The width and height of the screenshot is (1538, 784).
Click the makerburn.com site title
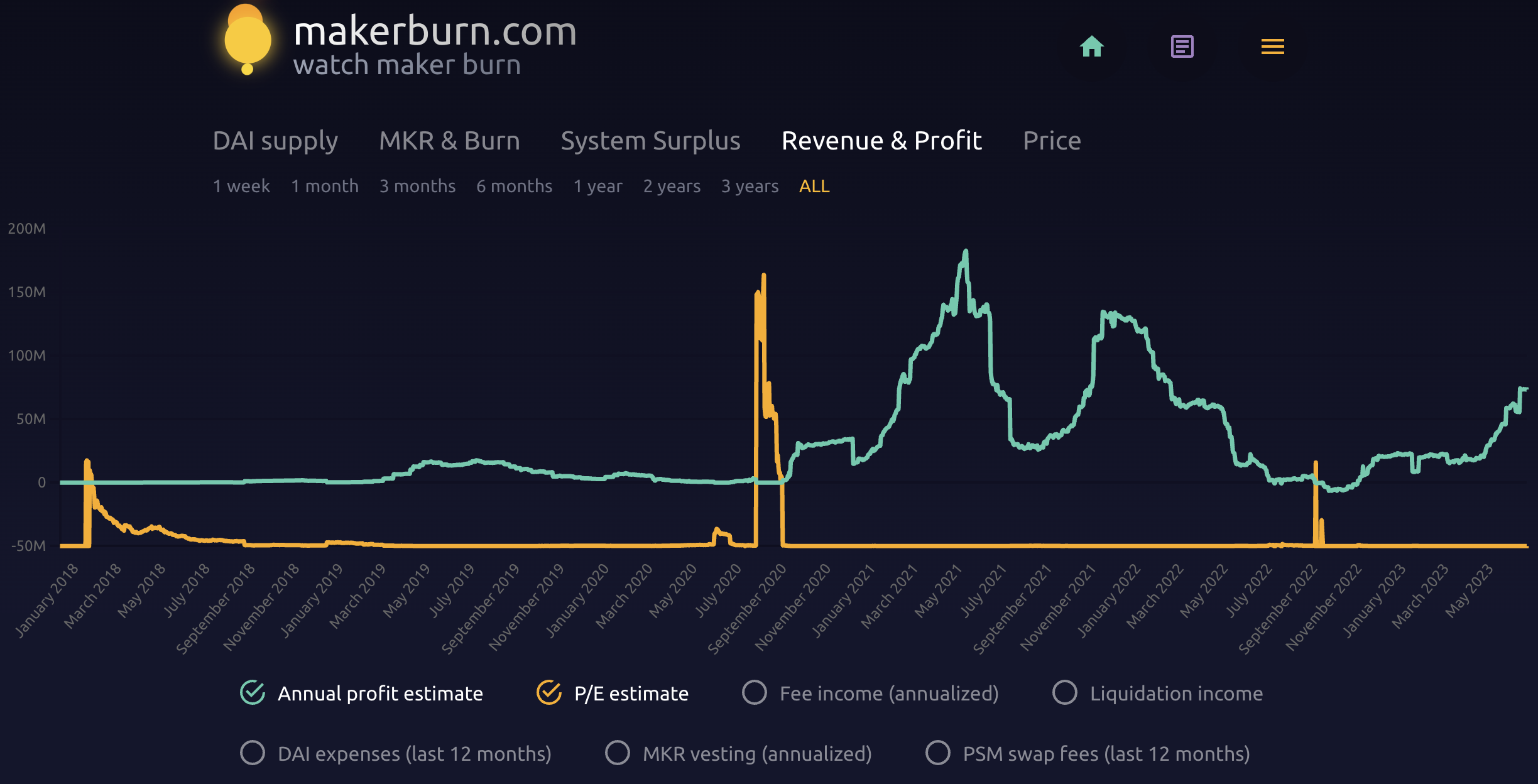point(435,31)
